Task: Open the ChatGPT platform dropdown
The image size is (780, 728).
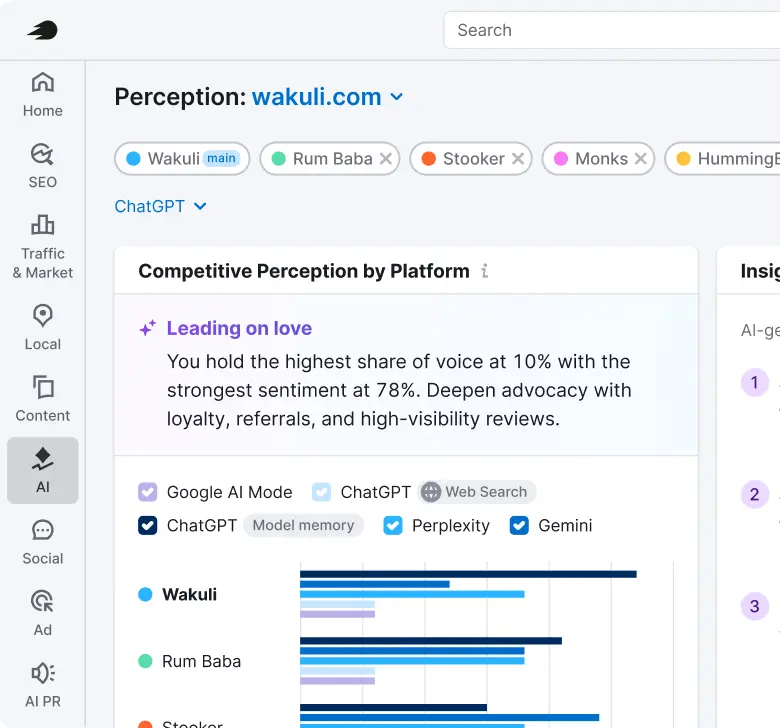Action: coord(160,206)
